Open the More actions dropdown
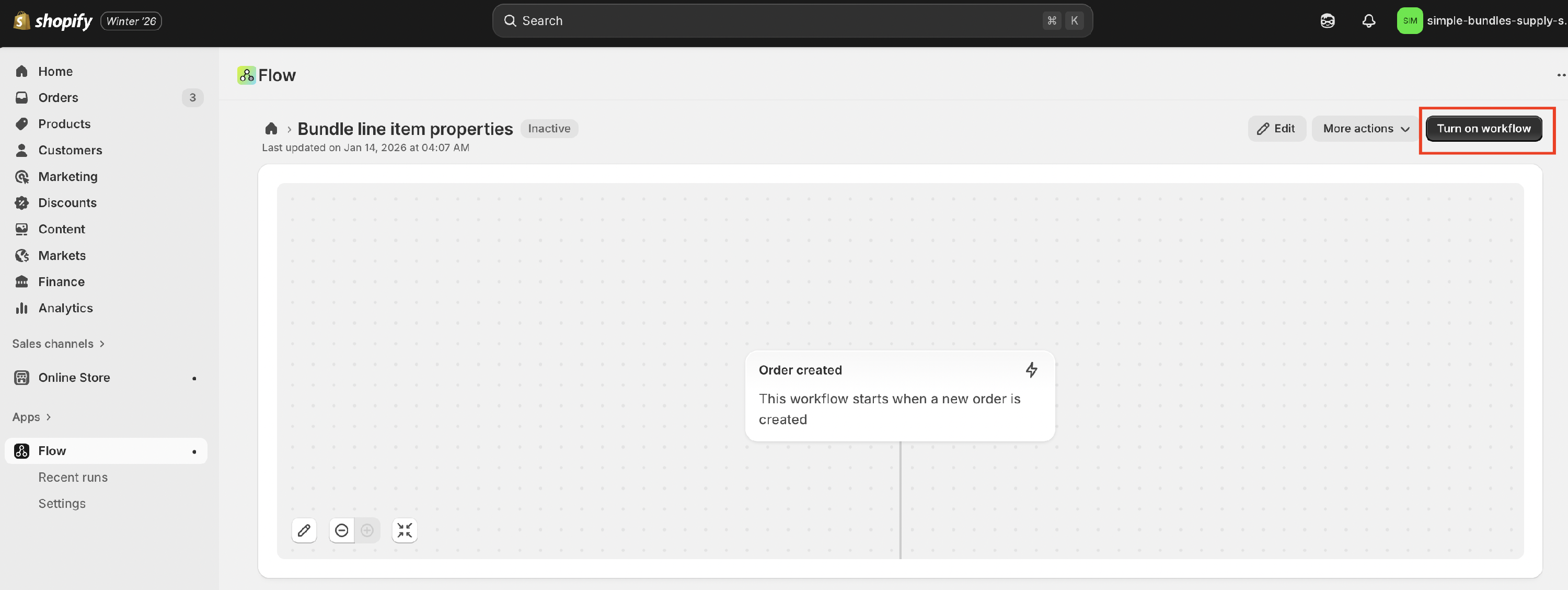1568x590 pixels. pyautogui.click(x=1365, y=129)
